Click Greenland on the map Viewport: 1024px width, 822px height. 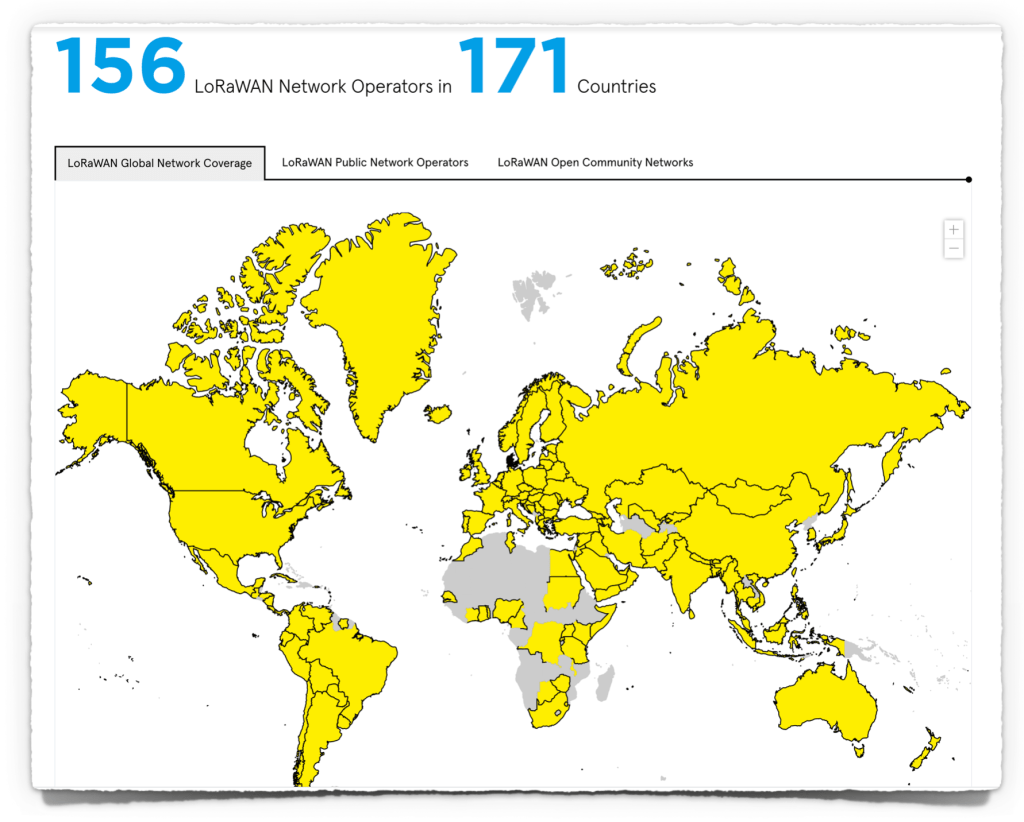coord(380,310)
